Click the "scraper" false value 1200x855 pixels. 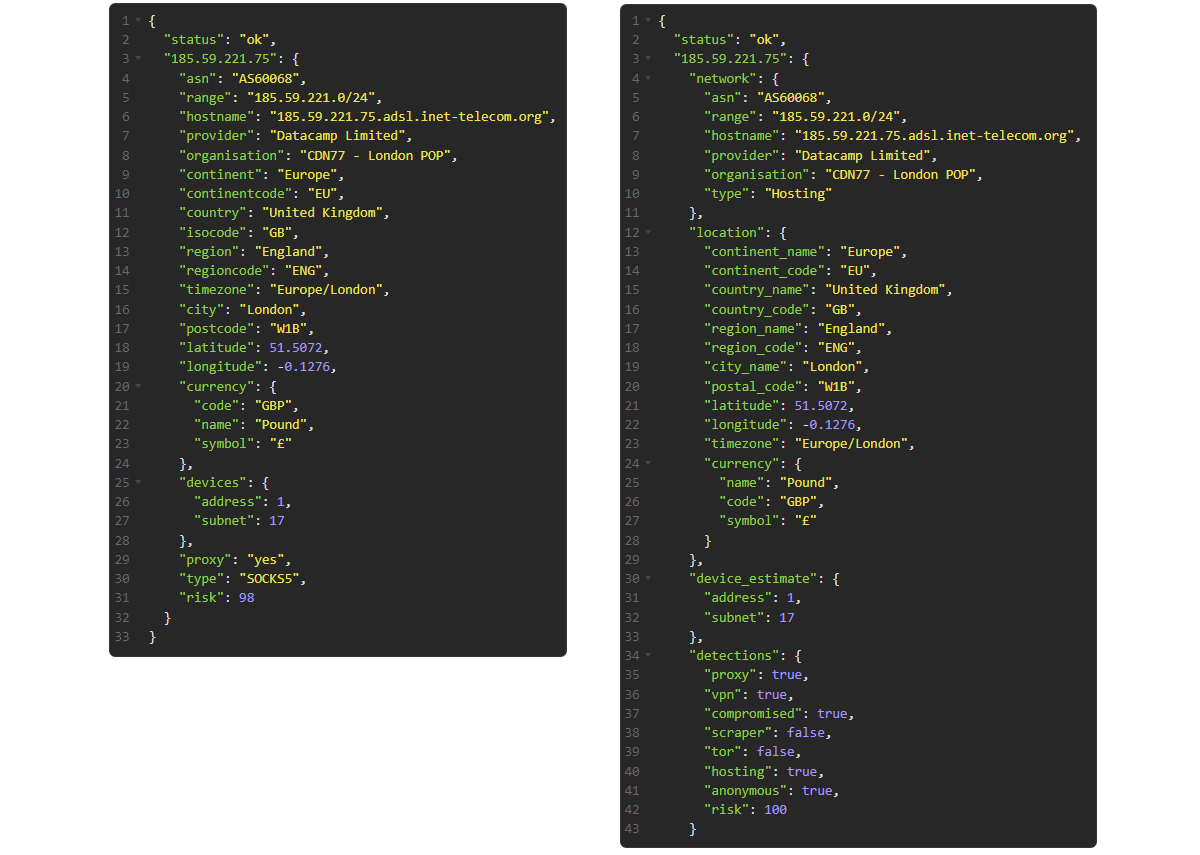pyautogui.click(x=806, y=733)
